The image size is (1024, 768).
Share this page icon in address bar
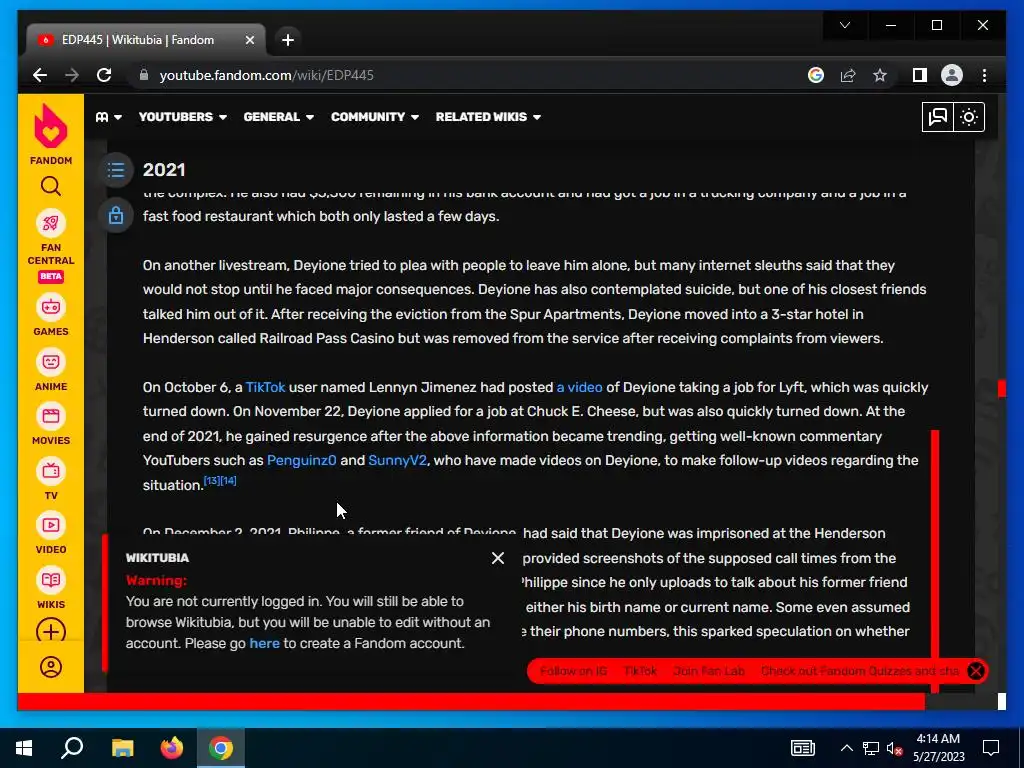point(848,75)
